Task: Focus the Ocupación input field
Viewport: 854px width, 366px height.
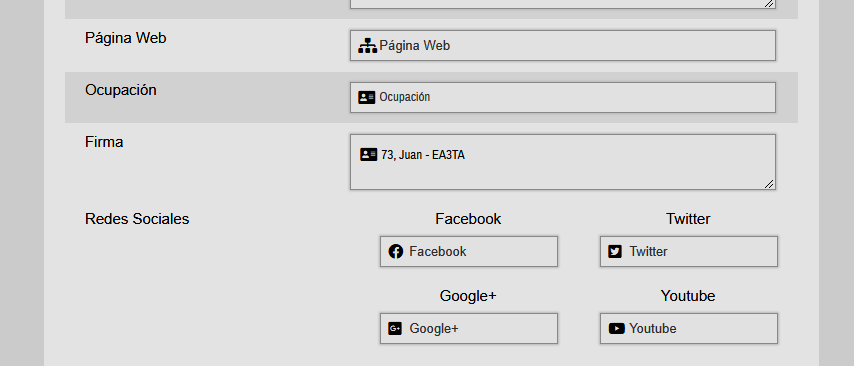Action: [x=563, y=97]
